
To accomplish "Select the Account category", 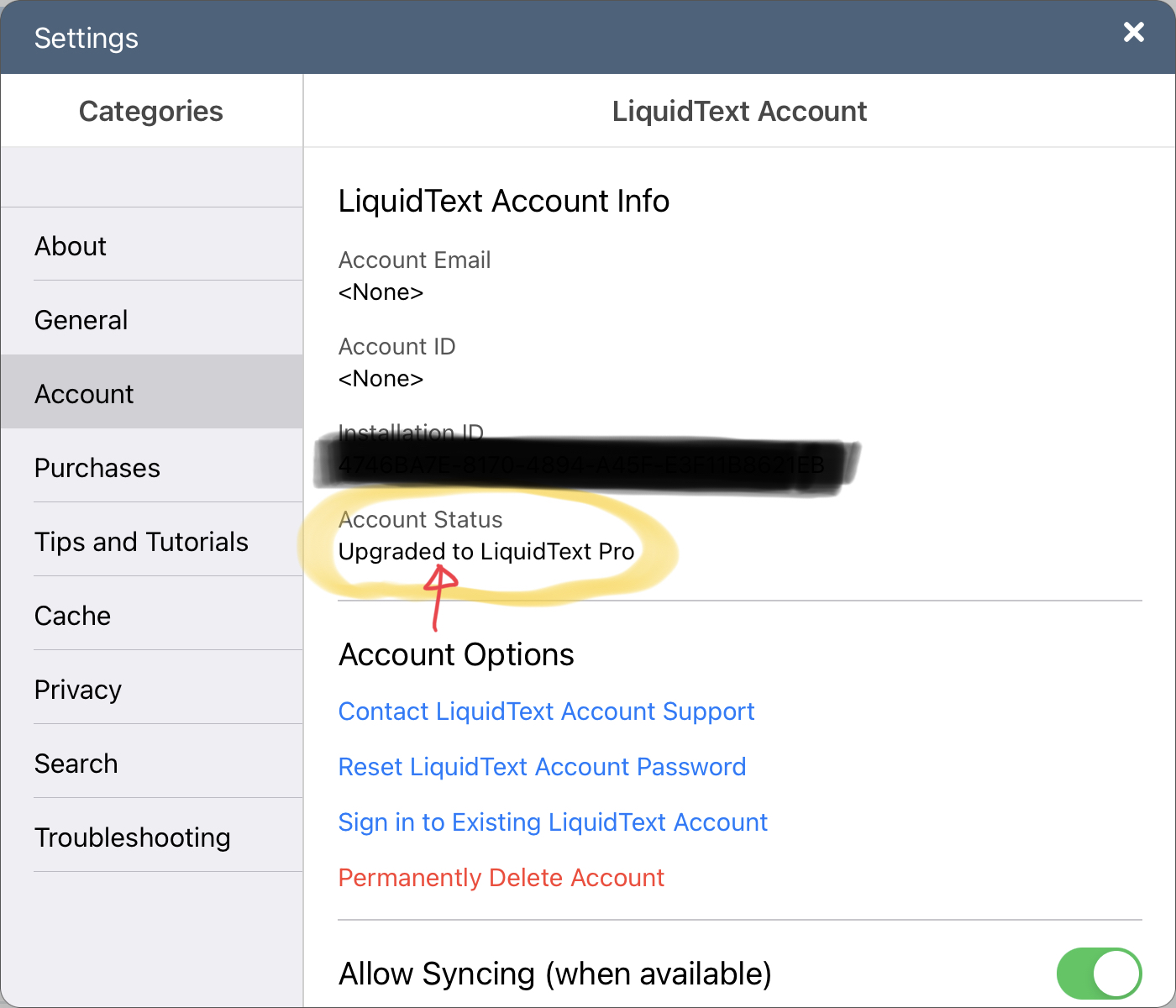I will click(x=152, y=394).
